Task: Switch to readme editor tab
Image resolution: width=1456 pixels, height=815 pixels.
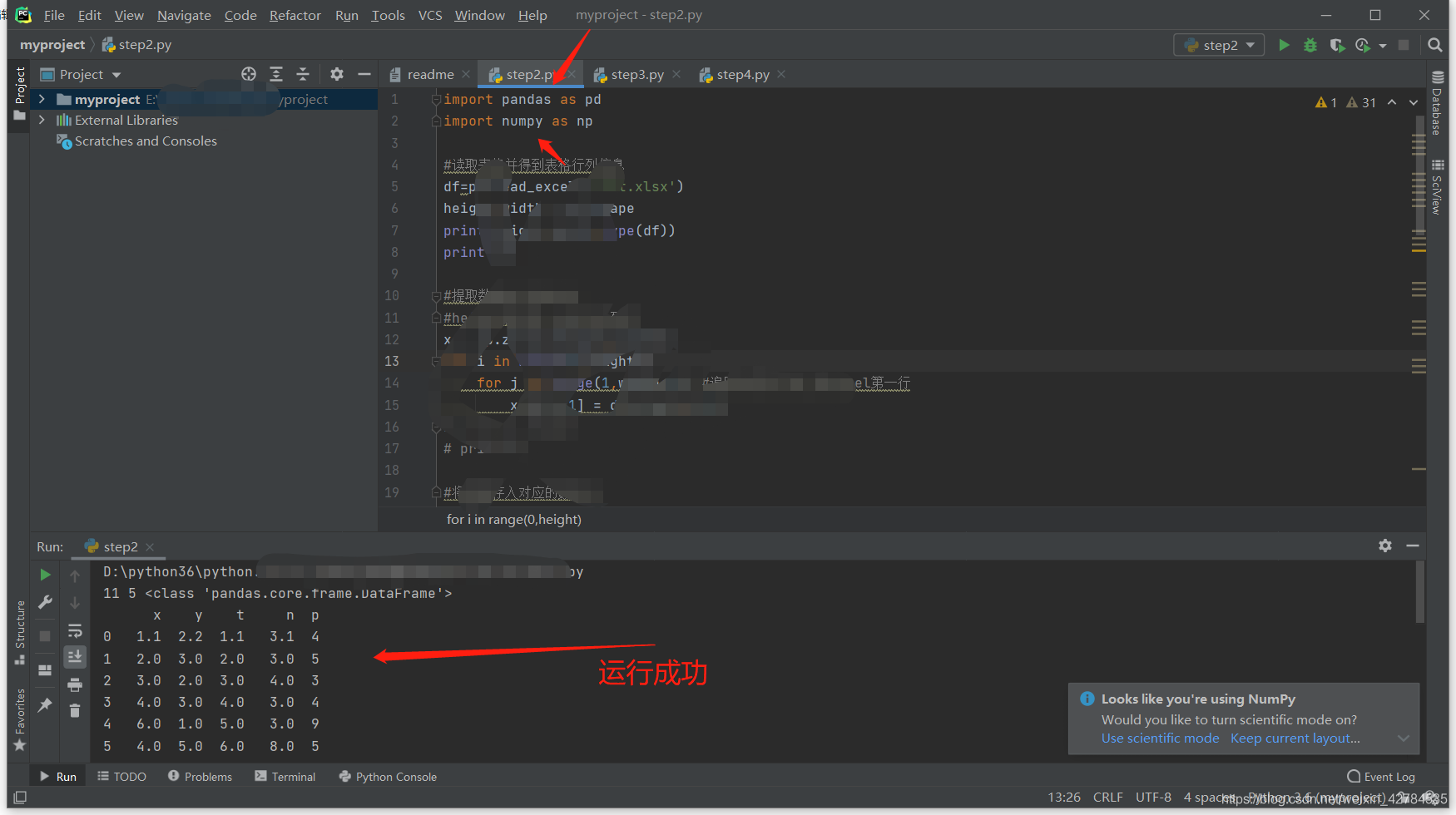Action: pos(429,74)
